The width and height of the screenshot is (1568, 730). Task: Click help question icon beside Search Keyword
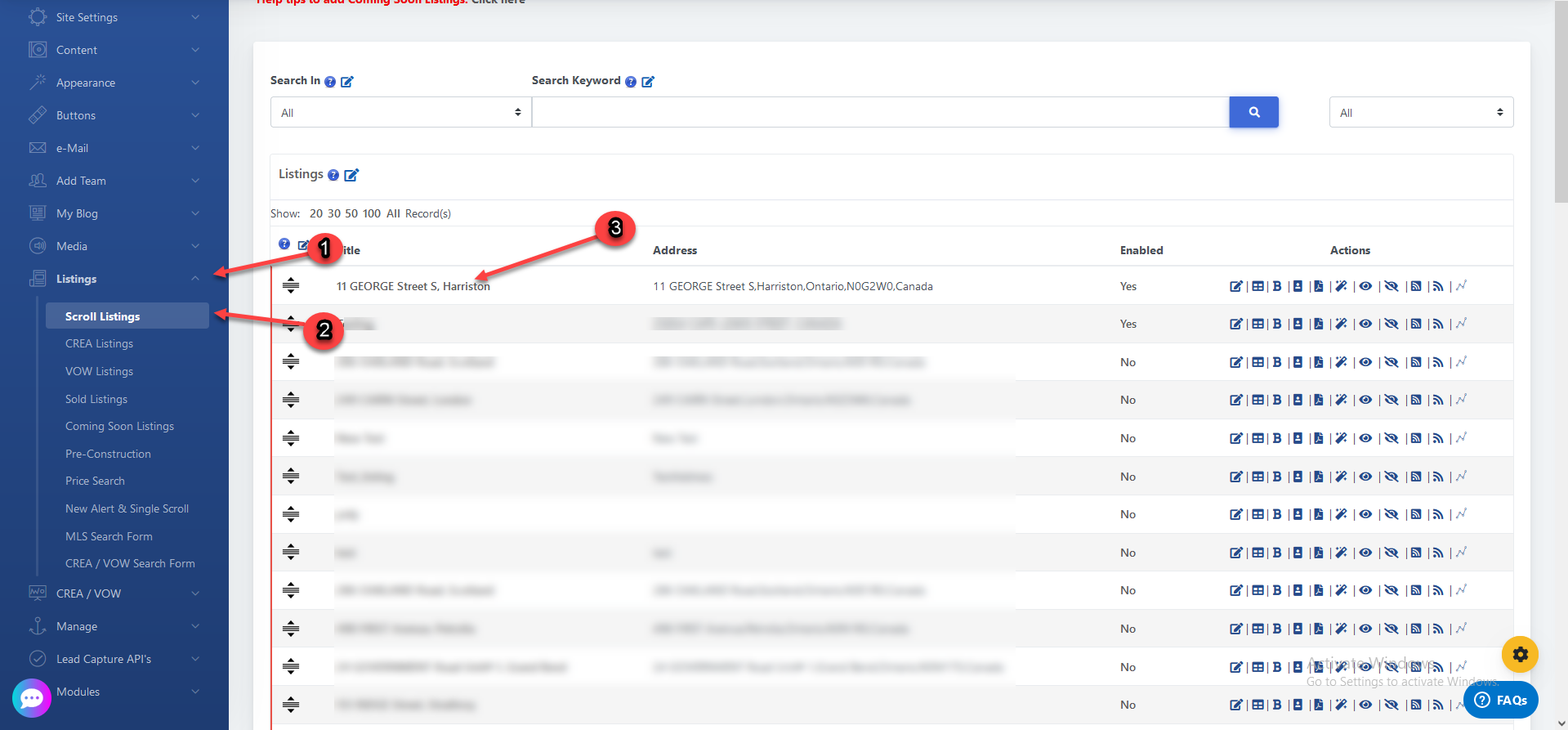coord(631,82)
